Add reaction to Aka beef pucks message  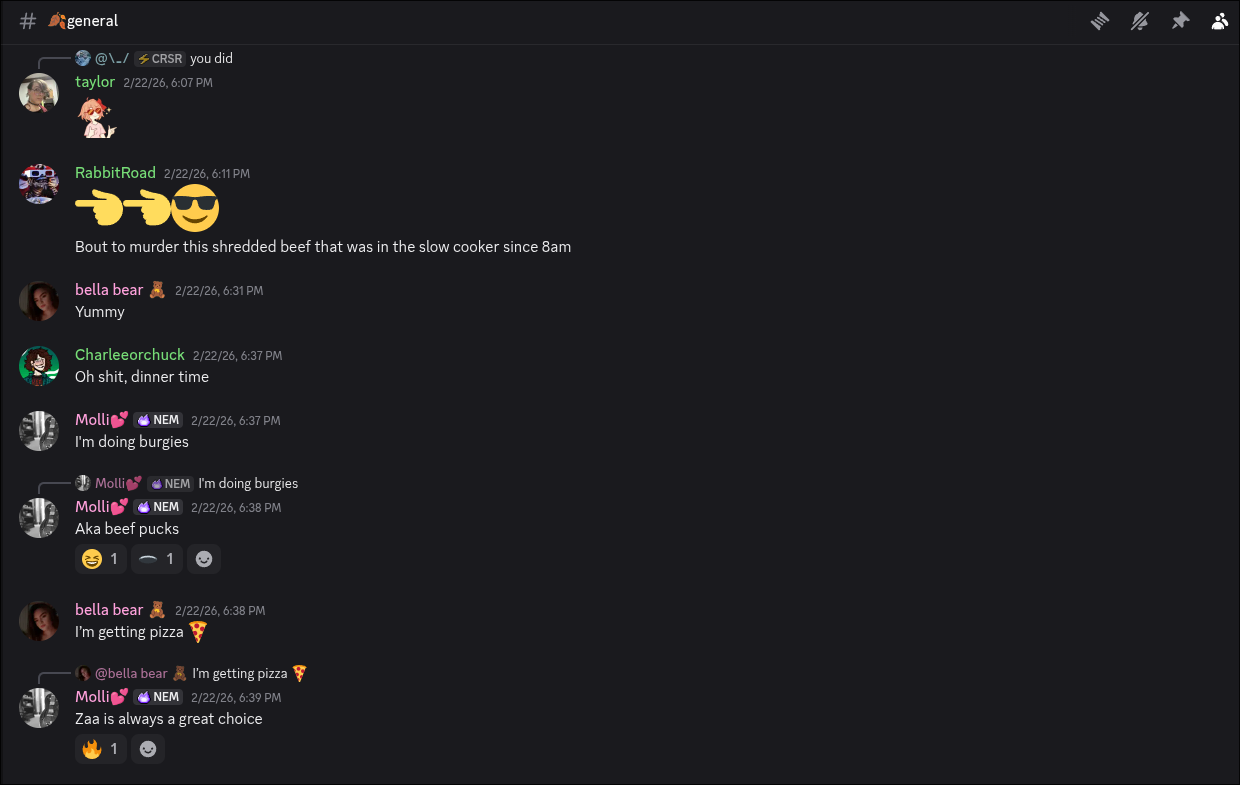(204, 559)
